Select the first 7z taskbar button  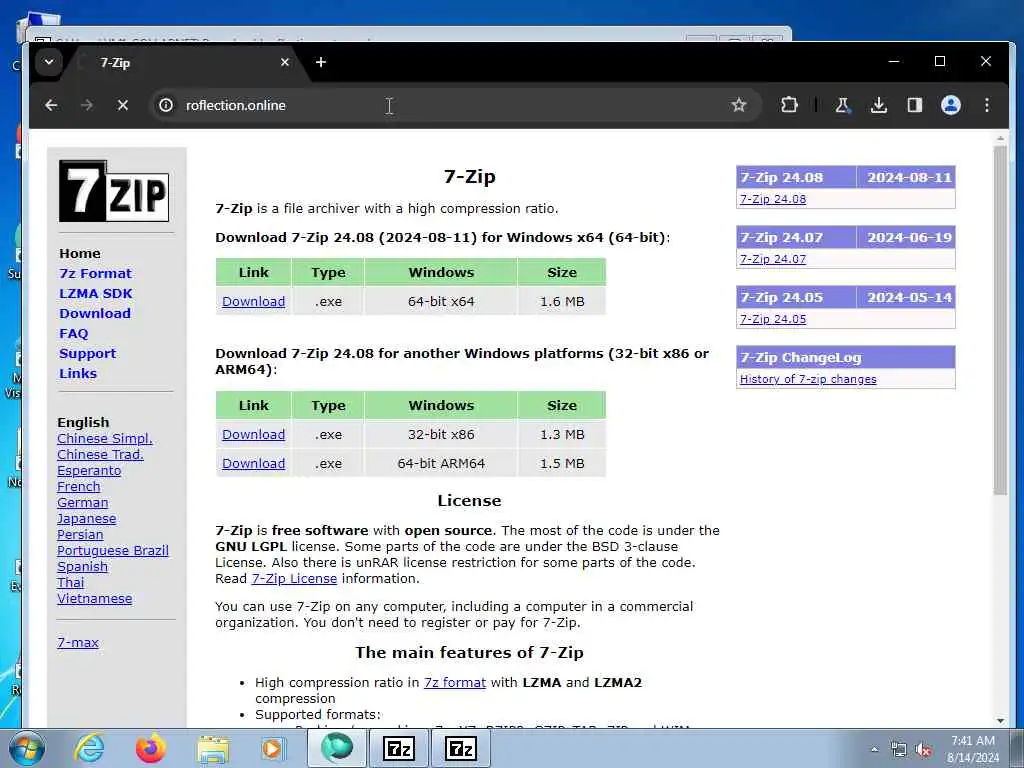[x=399, y=748]
